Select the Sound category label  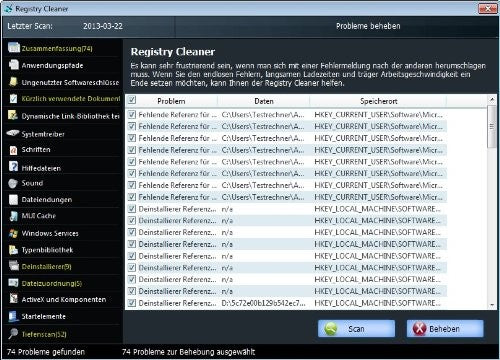[32, 183]
